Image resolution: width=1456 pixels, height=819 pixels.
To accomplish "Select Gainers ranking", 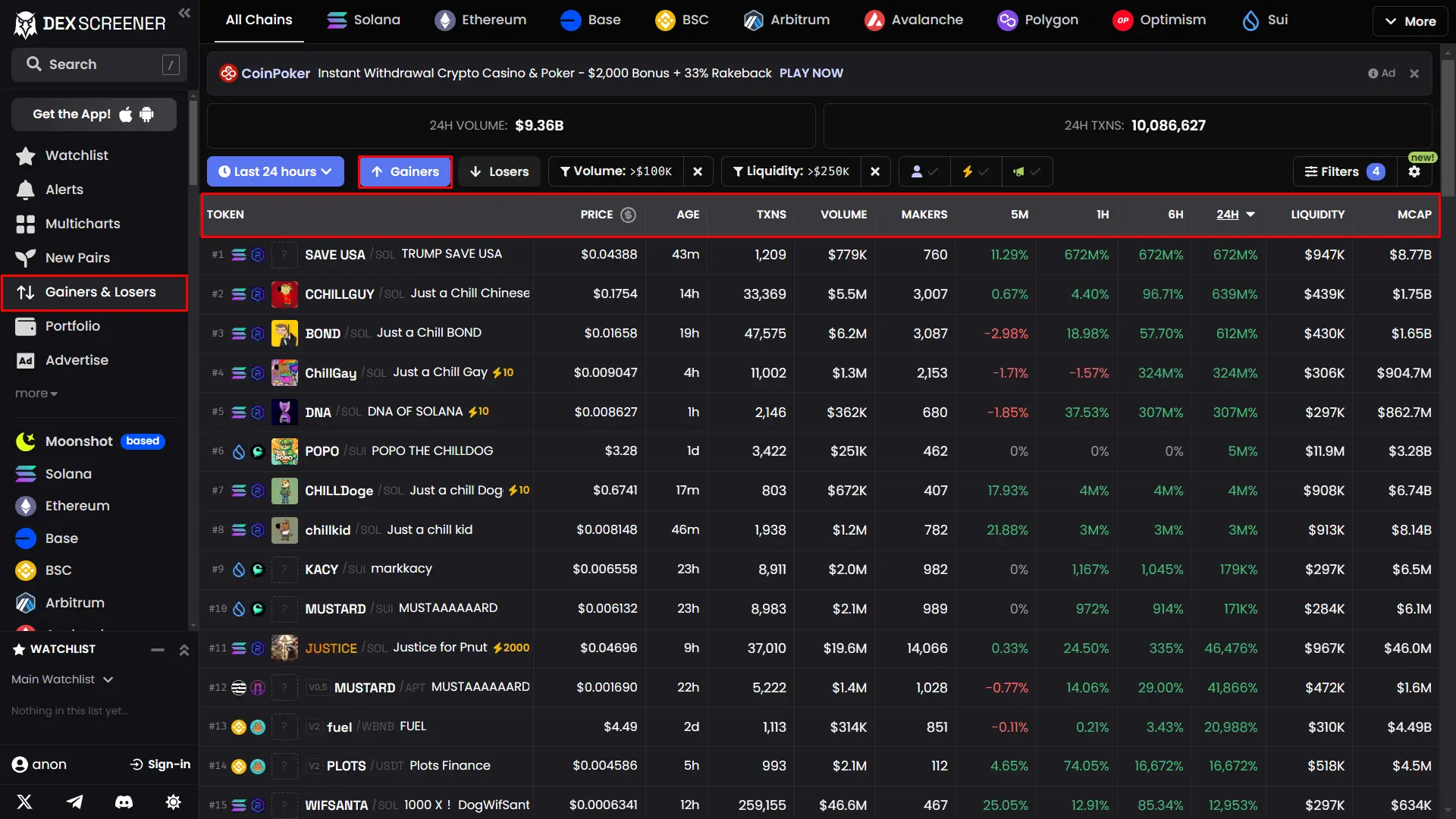I will coord(405,171).
